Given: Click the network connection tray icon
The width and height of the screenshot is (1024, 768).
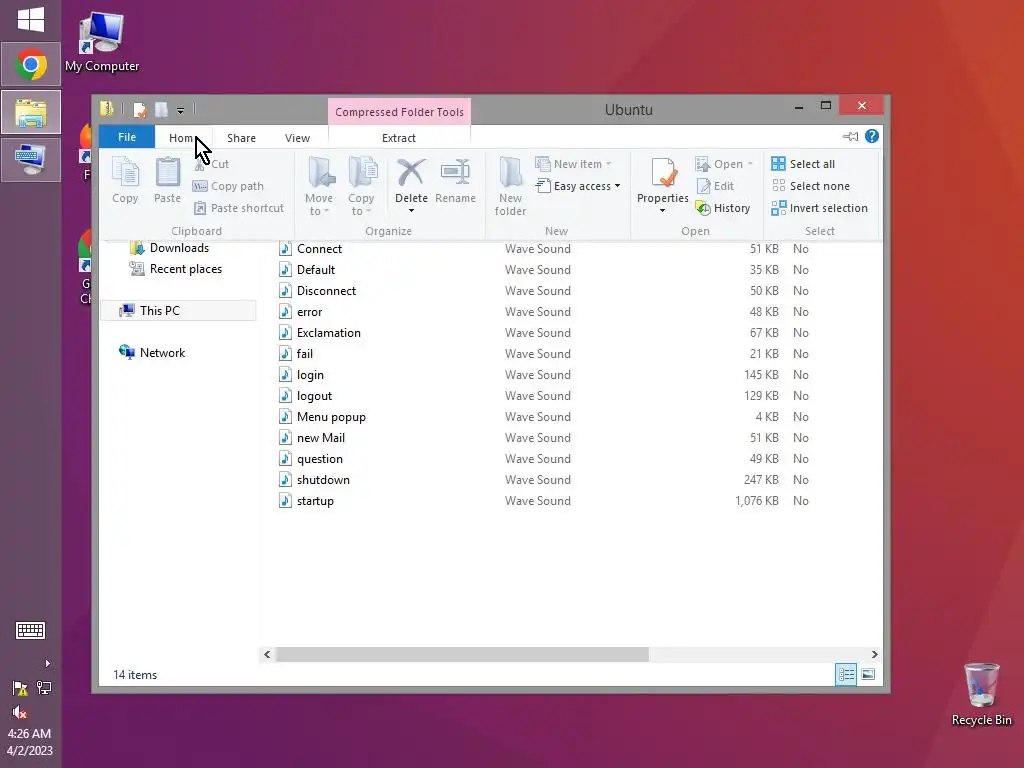Looking at the screenshot, I should click(44, 688).
